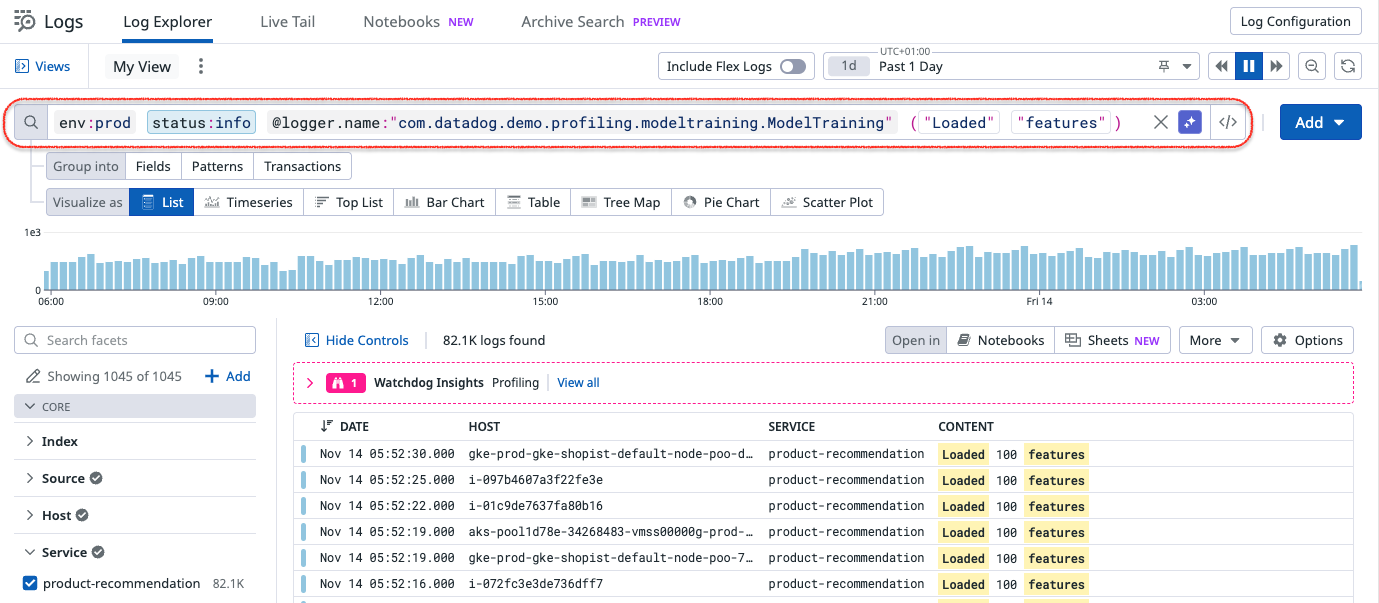The image size is (1379, 603).
Task: Switch to the Live Tail tab
Action: coord(287,21)
